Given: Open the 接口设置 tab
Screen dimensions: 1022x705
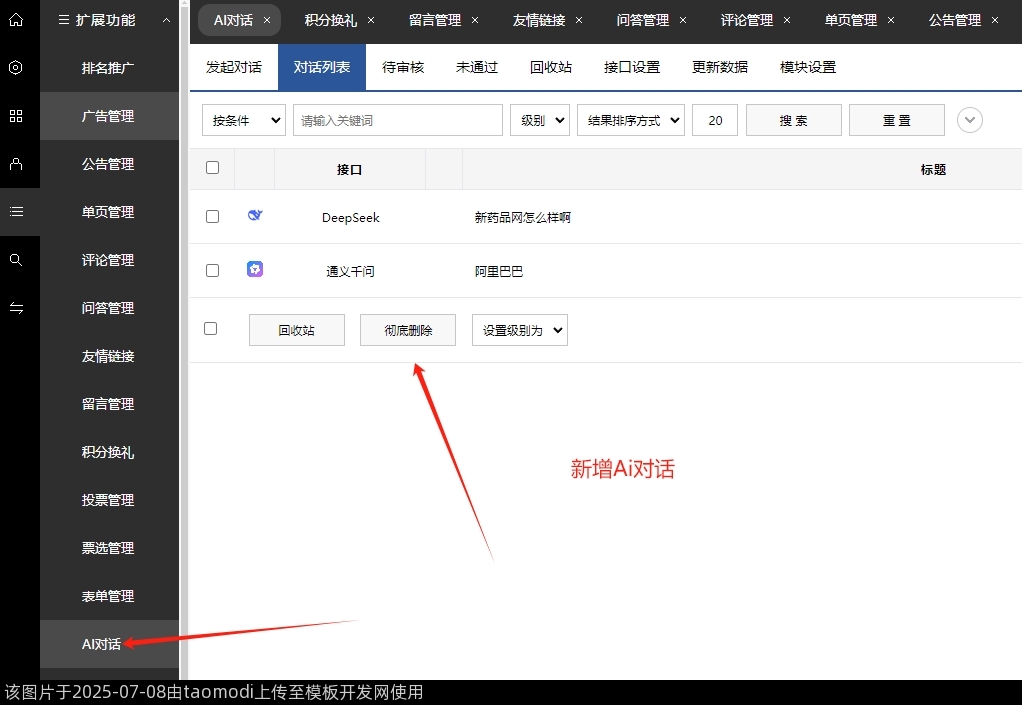Looking at the screenshot, I should click(631, 67).
